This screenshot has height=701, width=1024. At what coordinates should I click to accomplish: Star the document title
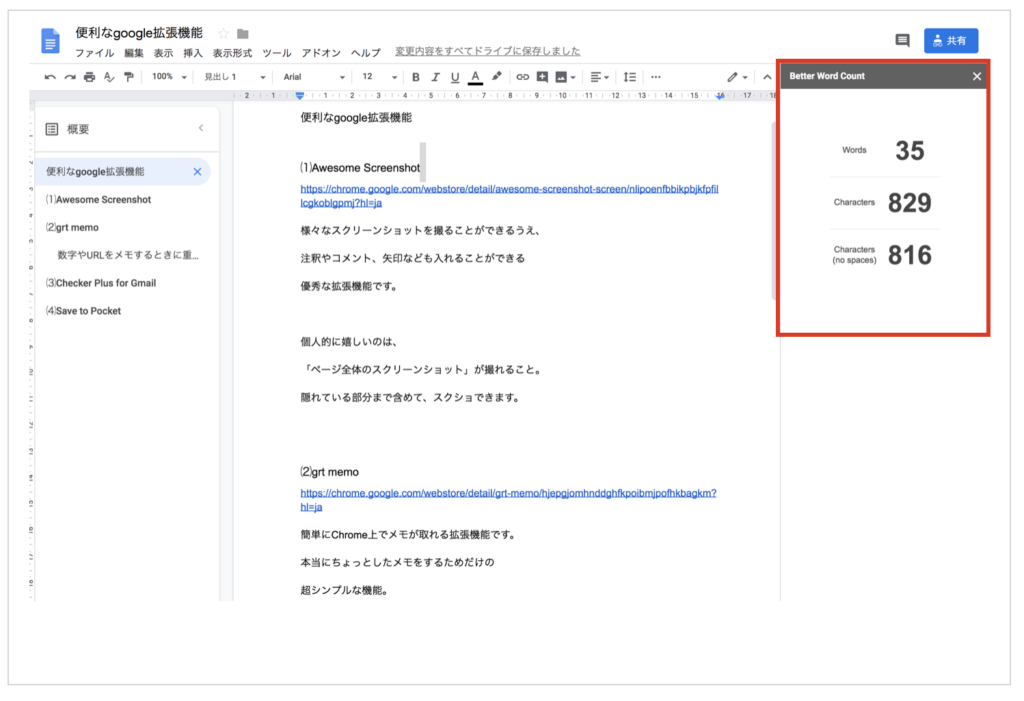coord(223,33)
